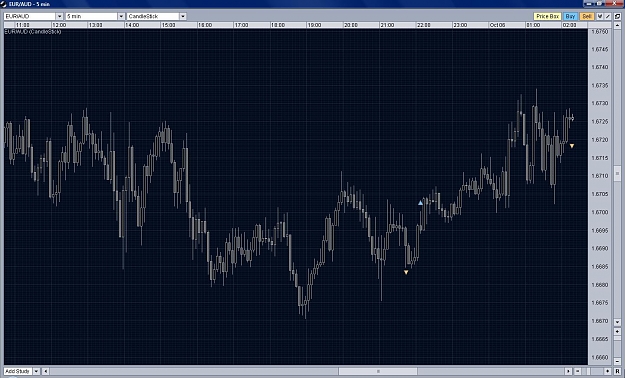Click the 1.6660 price axis label
This screenshot has width=625, height=378.
pos(600,357)
